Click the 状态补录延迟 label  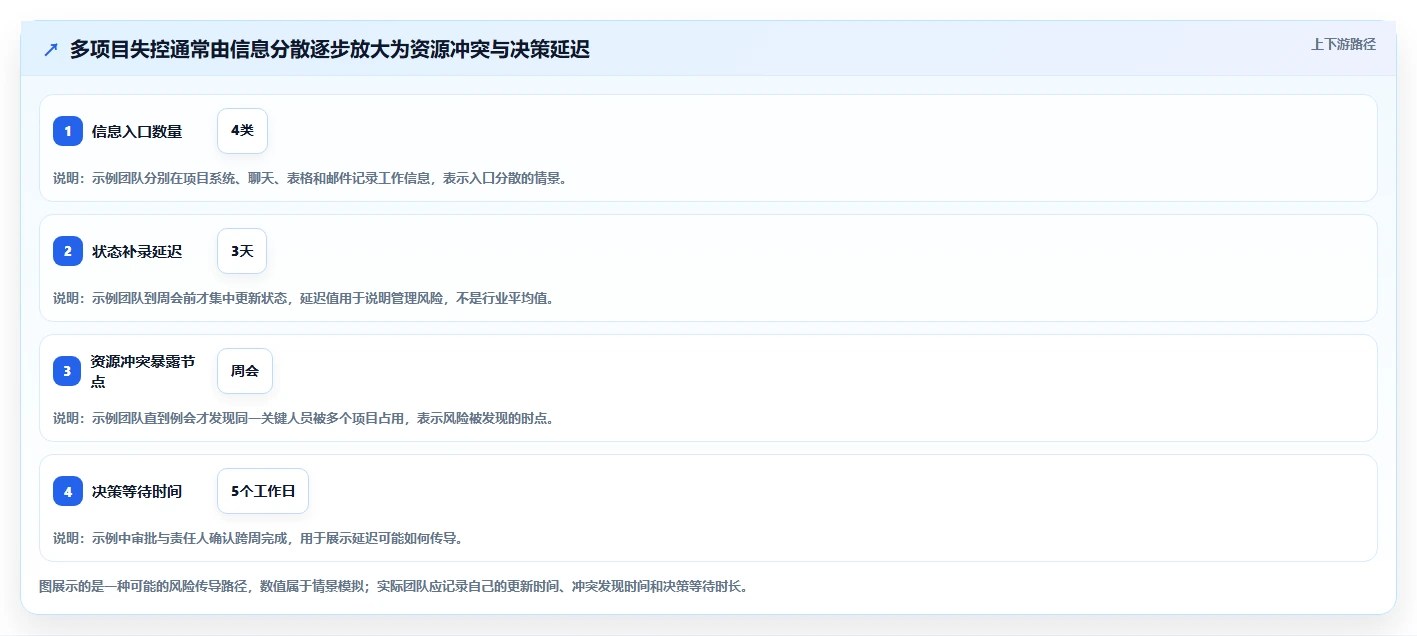[x=137, y=251]
